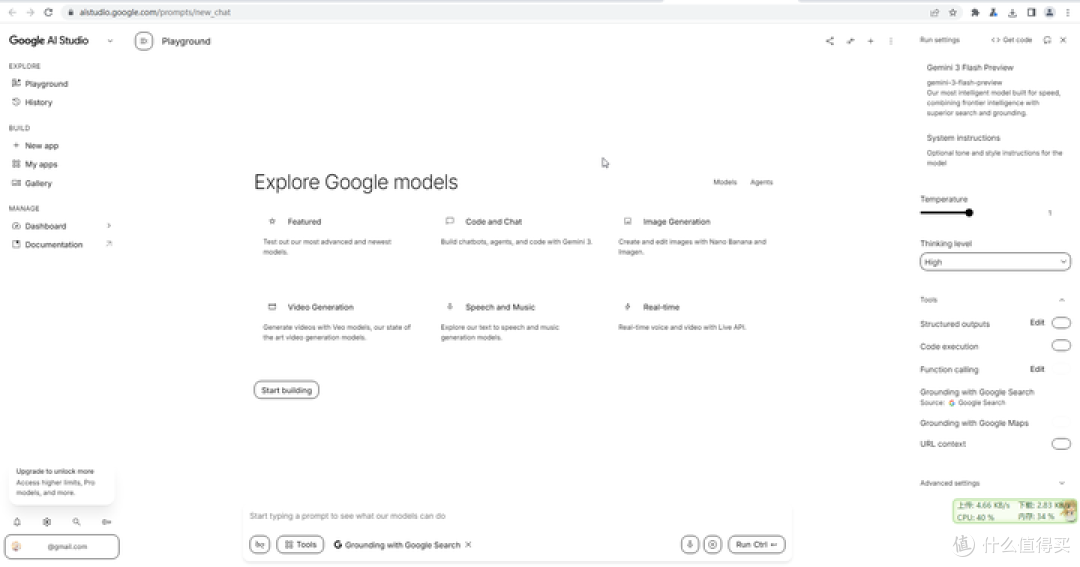1080x567 pixels.
Task: Toggle Code execution switch
Action: click(1061, 346)
